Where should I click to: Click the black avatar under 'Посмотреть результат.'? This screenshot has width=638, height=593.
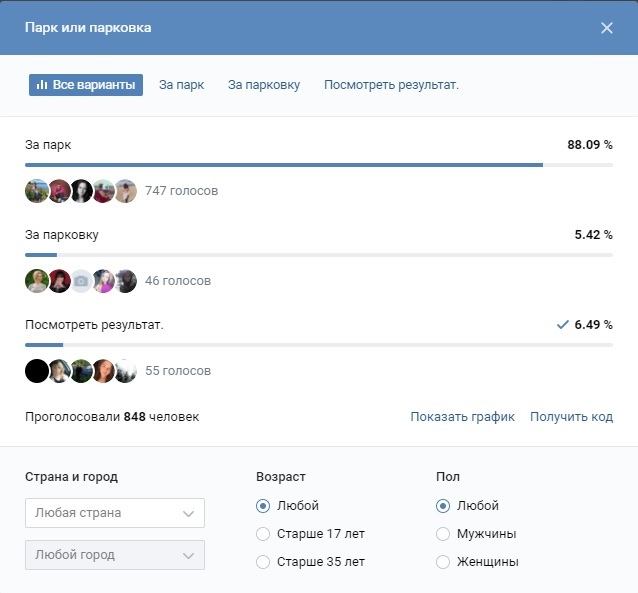click(37, 371)
